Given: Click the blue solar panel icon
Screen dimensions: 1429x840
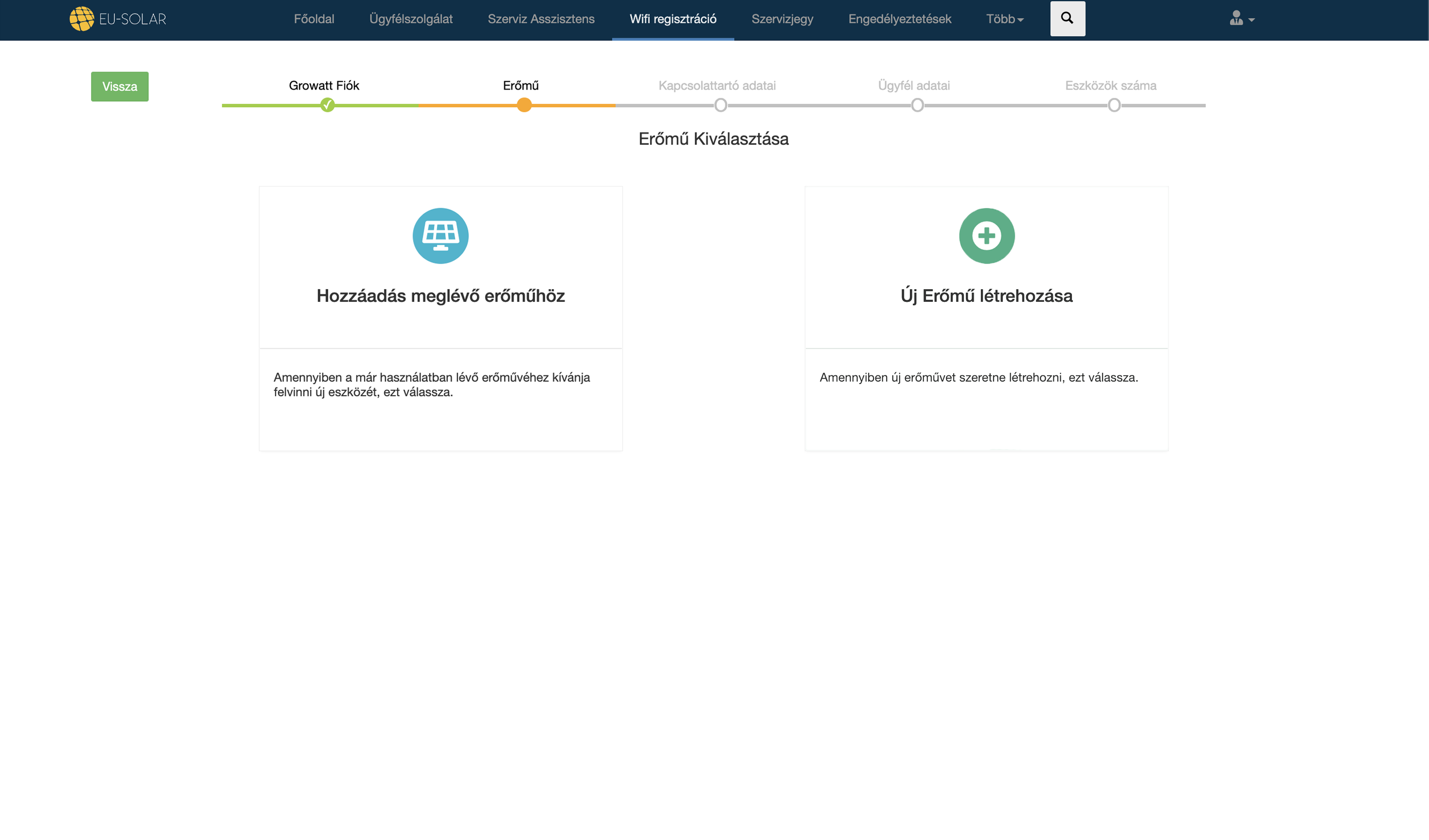Looking at the screenshot, I should [x=440, y=236].
